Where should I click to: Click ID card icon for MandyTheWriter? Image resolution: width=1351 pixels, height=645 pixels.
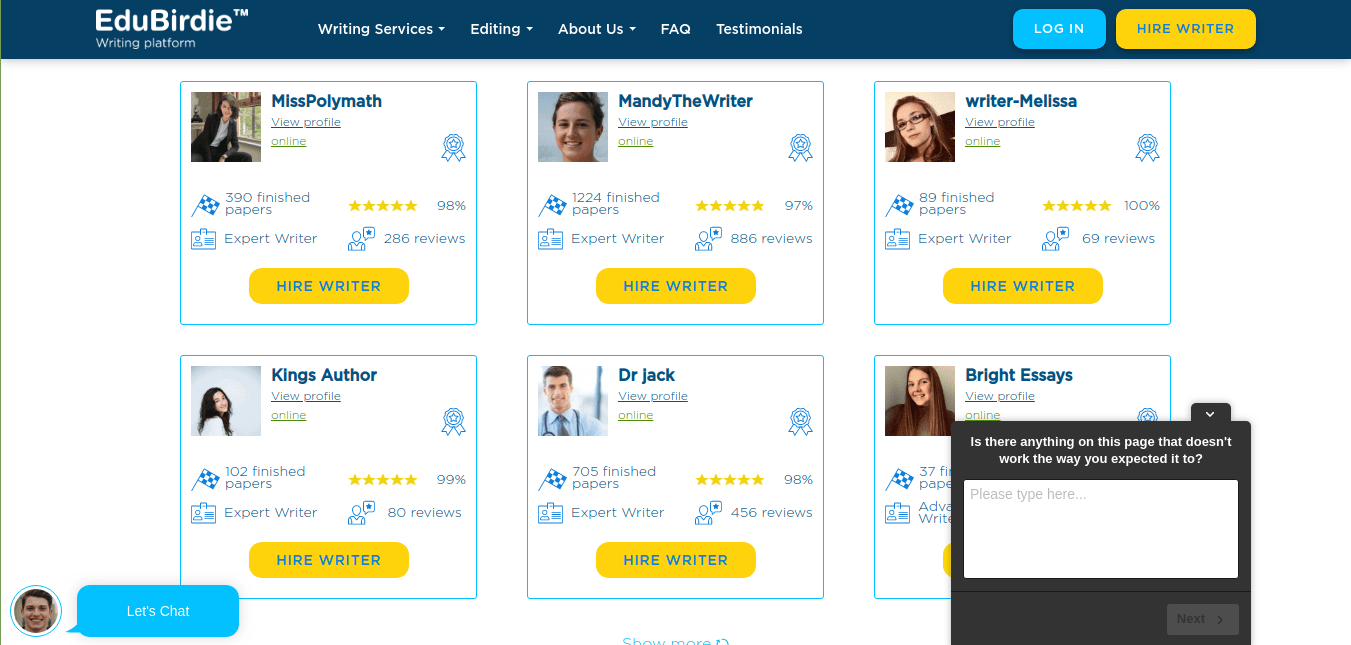tap(551, 239)
